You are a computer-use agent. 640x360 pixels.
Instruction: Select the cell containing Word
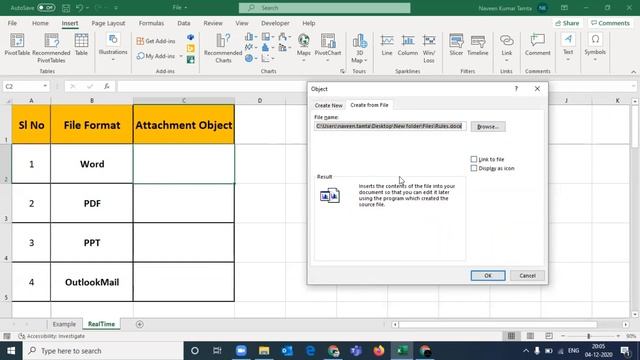pyautogui.click(x=92, y=164)
